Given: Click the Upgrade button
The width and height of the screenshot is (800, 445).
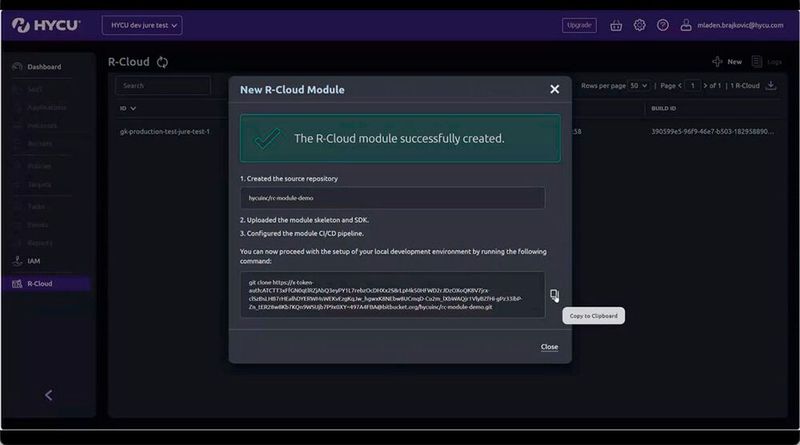Looking at the screenshot, I should pyautogui.click(x=579, y=25).
